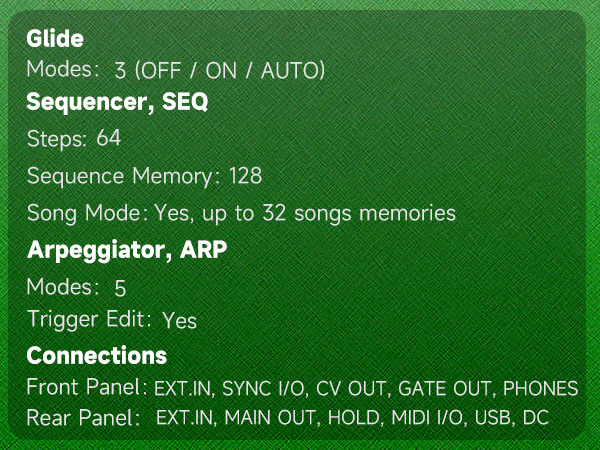Click the Arpeggiator Modes value 5
Screen dimensions: 600x450
(120, 289)
